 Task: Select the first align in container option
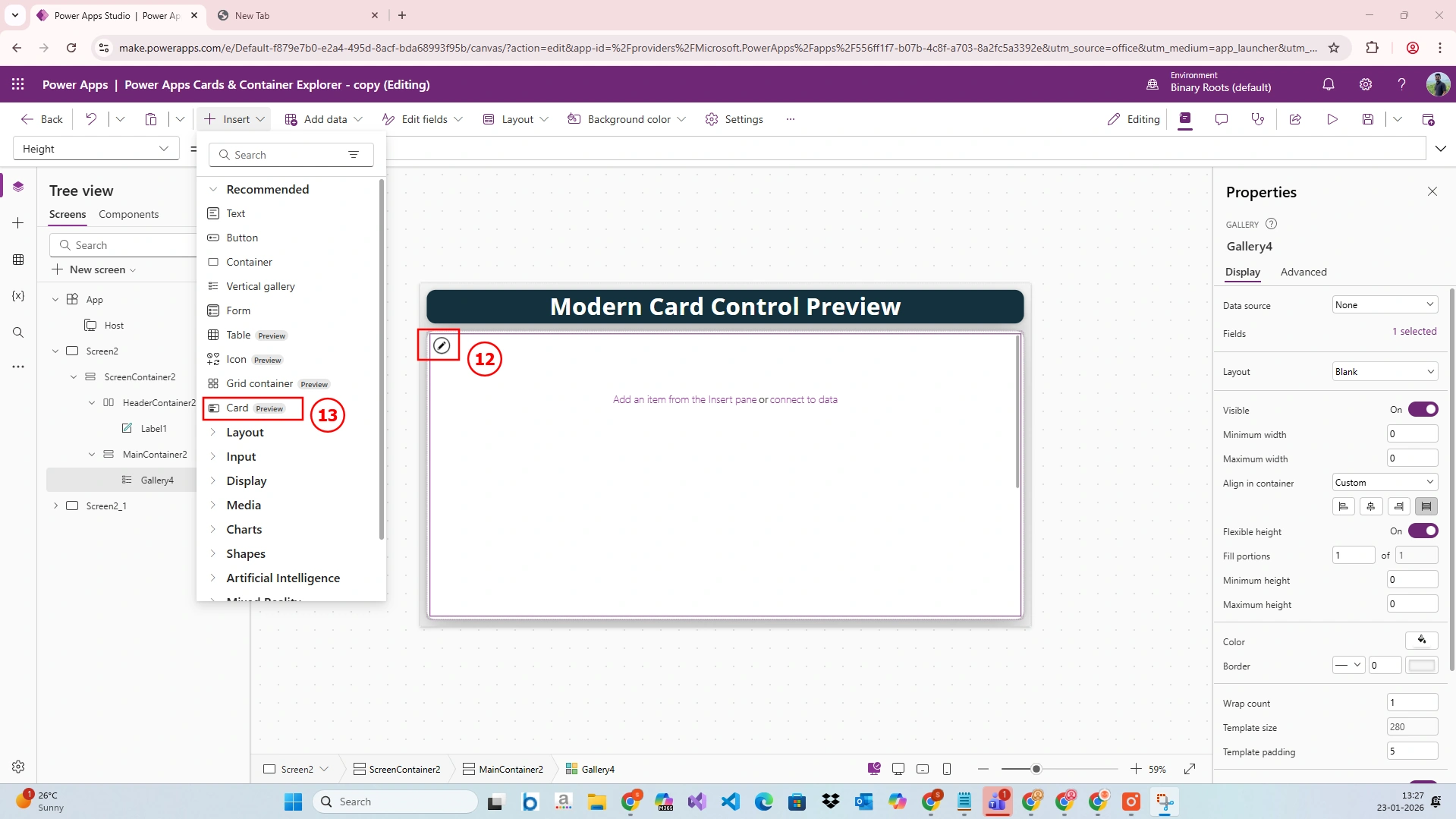pos(1343,506)
